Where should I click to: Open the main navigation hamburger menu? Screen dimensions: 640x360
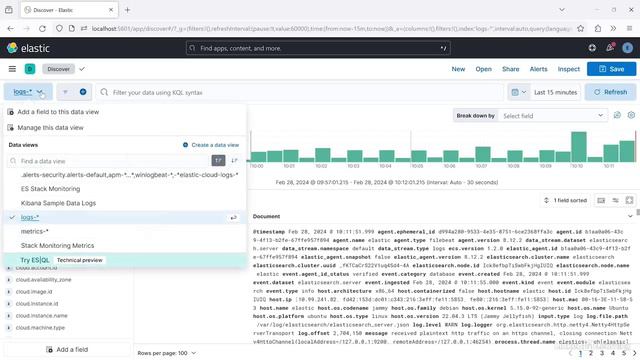pos(12,69)
